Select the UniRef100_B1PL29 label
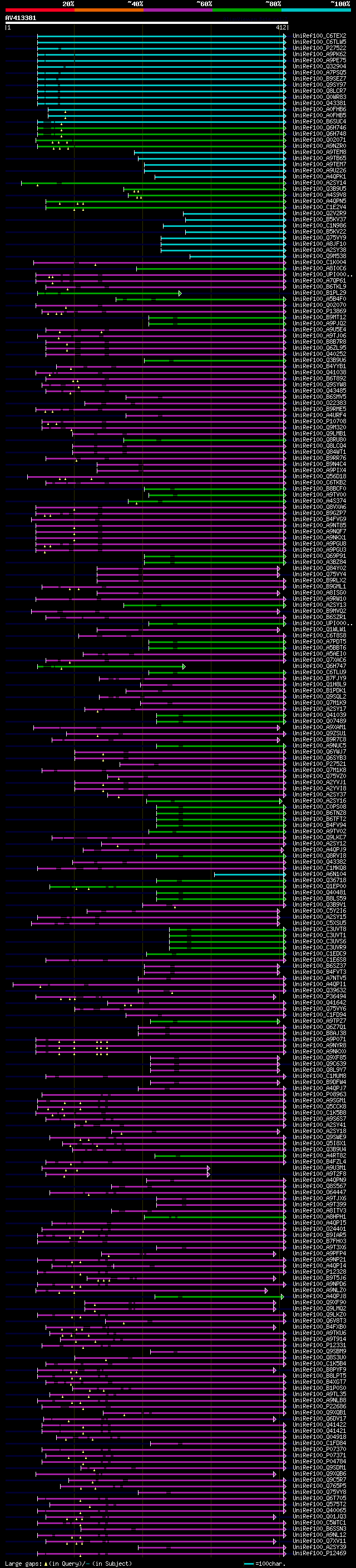The height and width of the screenshot is (1568, 356). click(319, 293)
